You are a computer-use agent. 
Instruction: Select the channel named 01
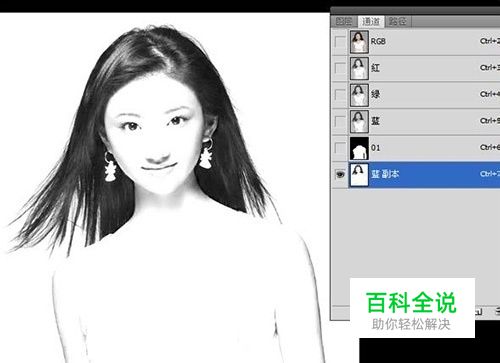point(375,148)
